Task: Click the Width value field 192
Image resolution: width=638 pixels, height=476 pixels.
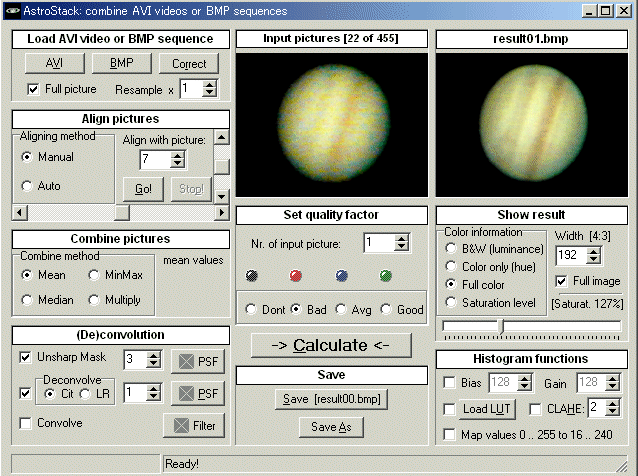Action: point(571,255)
